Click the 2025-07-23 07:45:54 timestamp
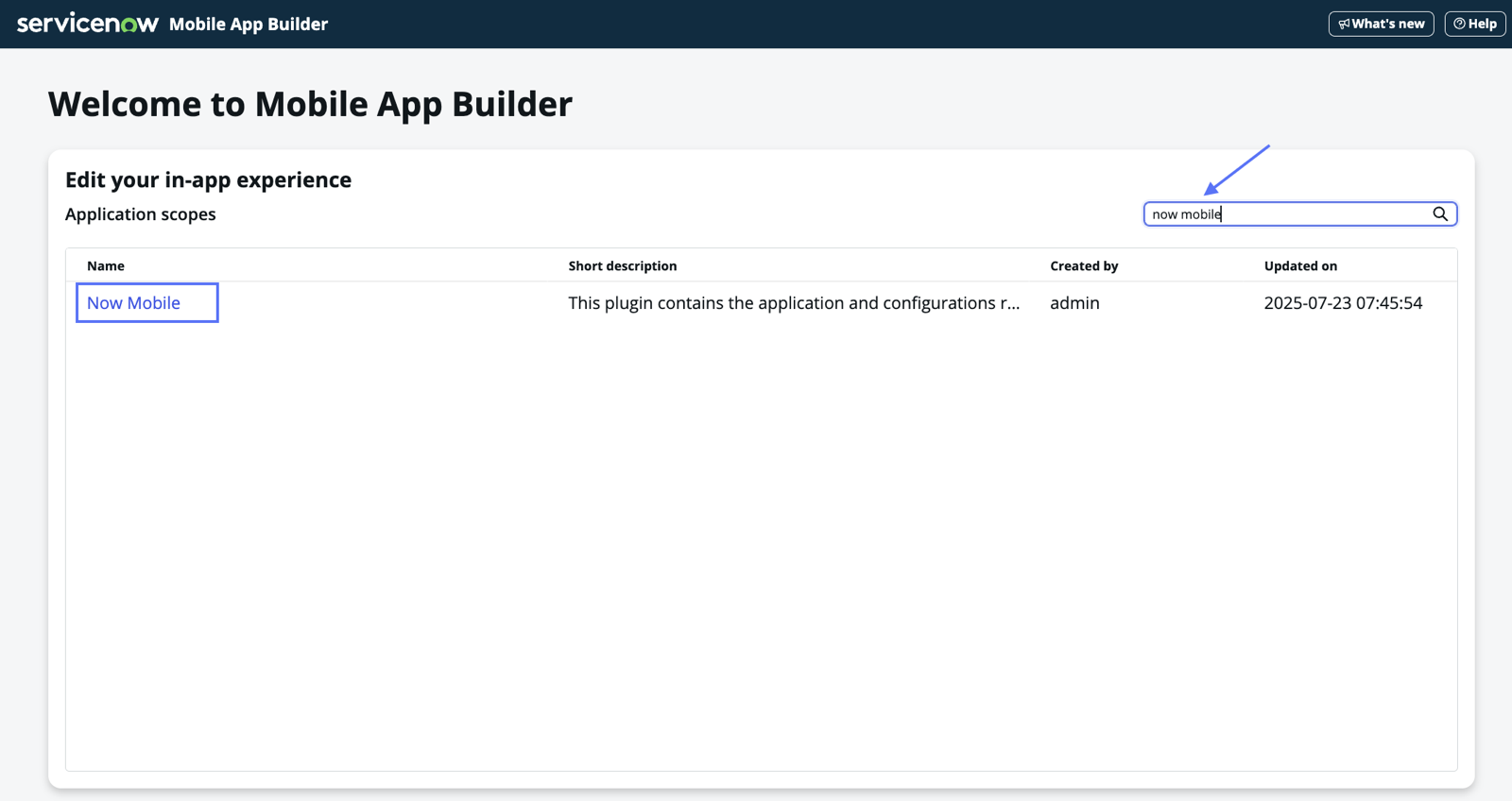This screenshot has height=801, width=1512. tap(1343, 303)
